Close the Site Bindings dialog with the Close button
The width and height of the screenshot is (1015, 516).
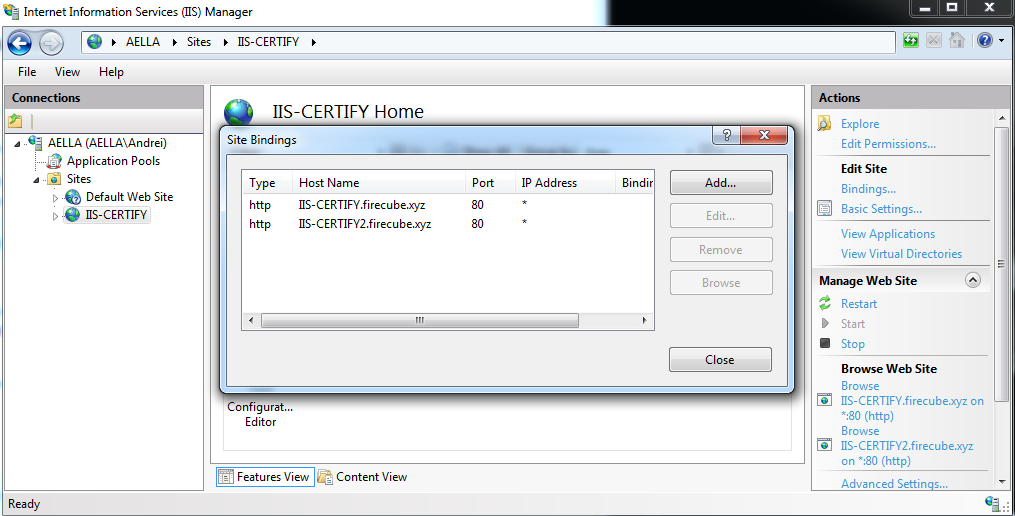click(720, 359)
